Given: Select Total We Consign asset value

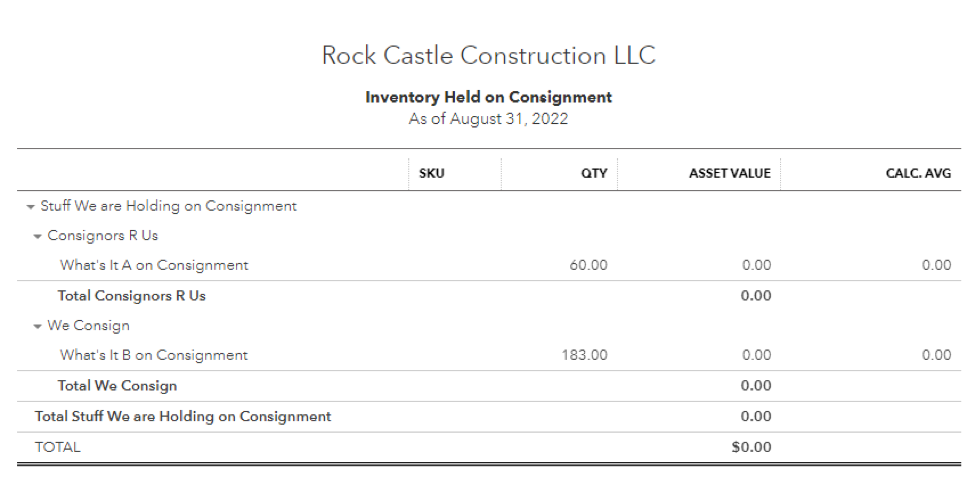Looking at the screenshot, I should pos(756,386).
